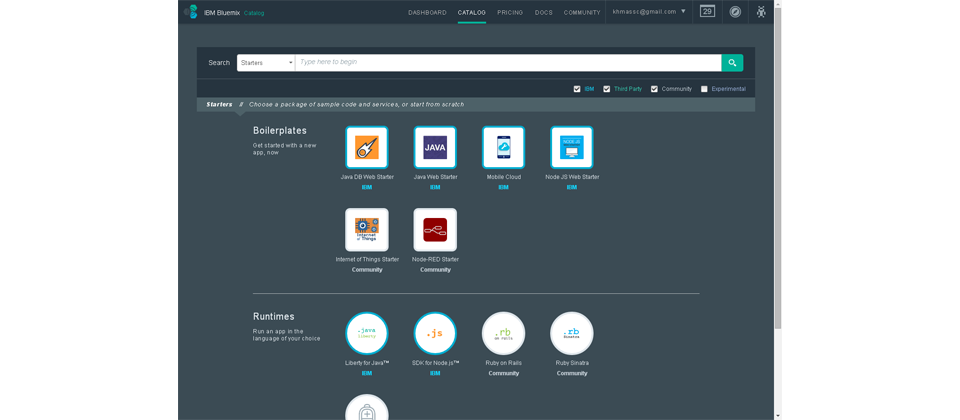Click the Node-RED Starter label
Image resolution: width=960 pixels, height=420 pixels.
click(x=435, y=259)
